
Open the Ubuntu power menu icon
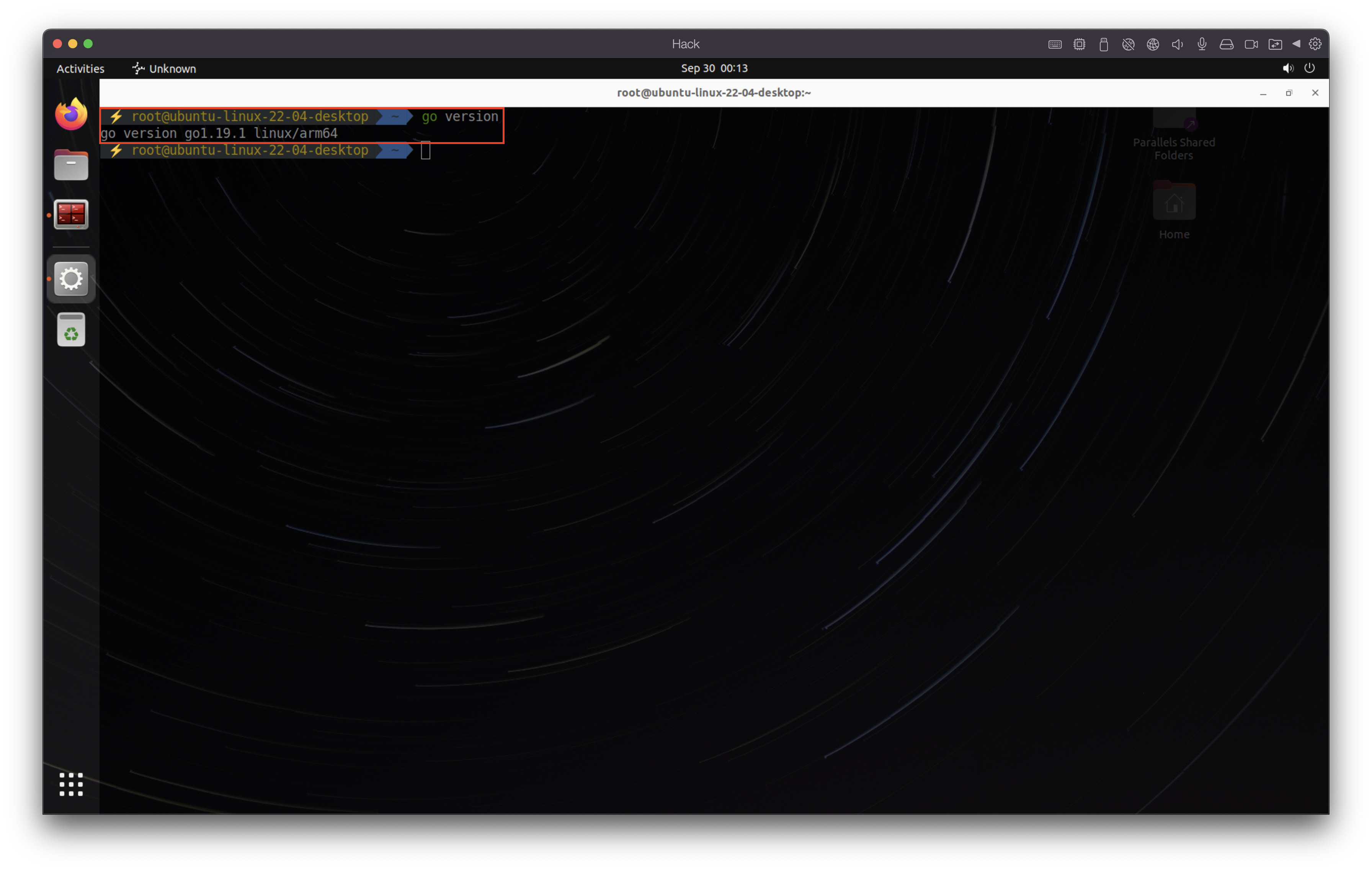click(x=1310, y=69)
